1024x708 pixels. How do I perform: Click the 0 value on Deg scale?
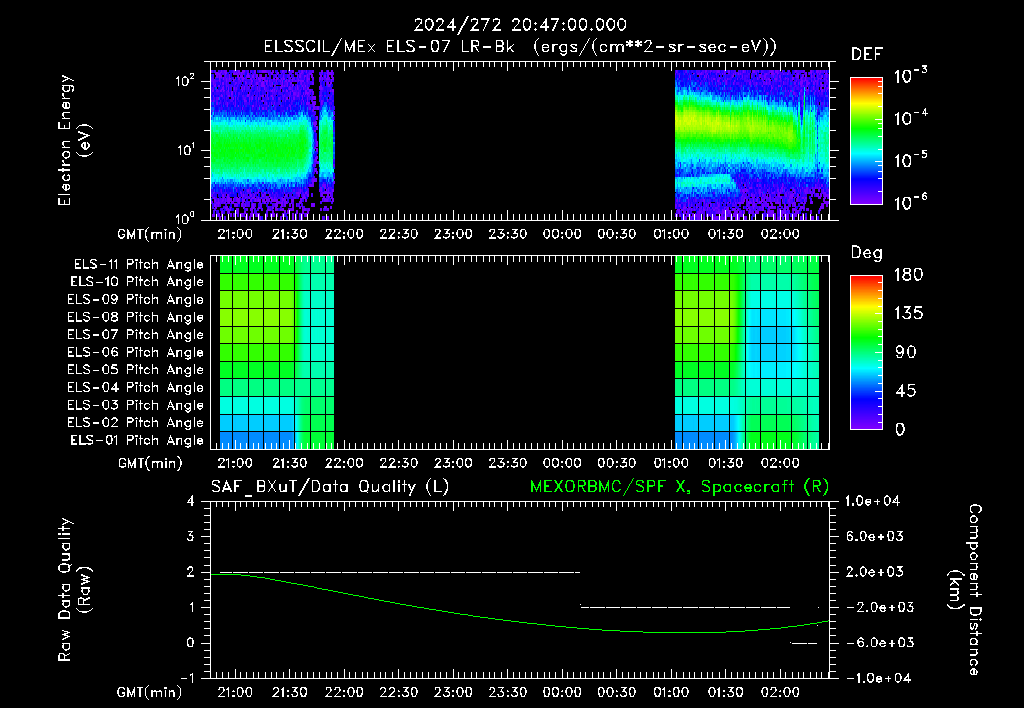pyautogui.click(x=900, y=429)
